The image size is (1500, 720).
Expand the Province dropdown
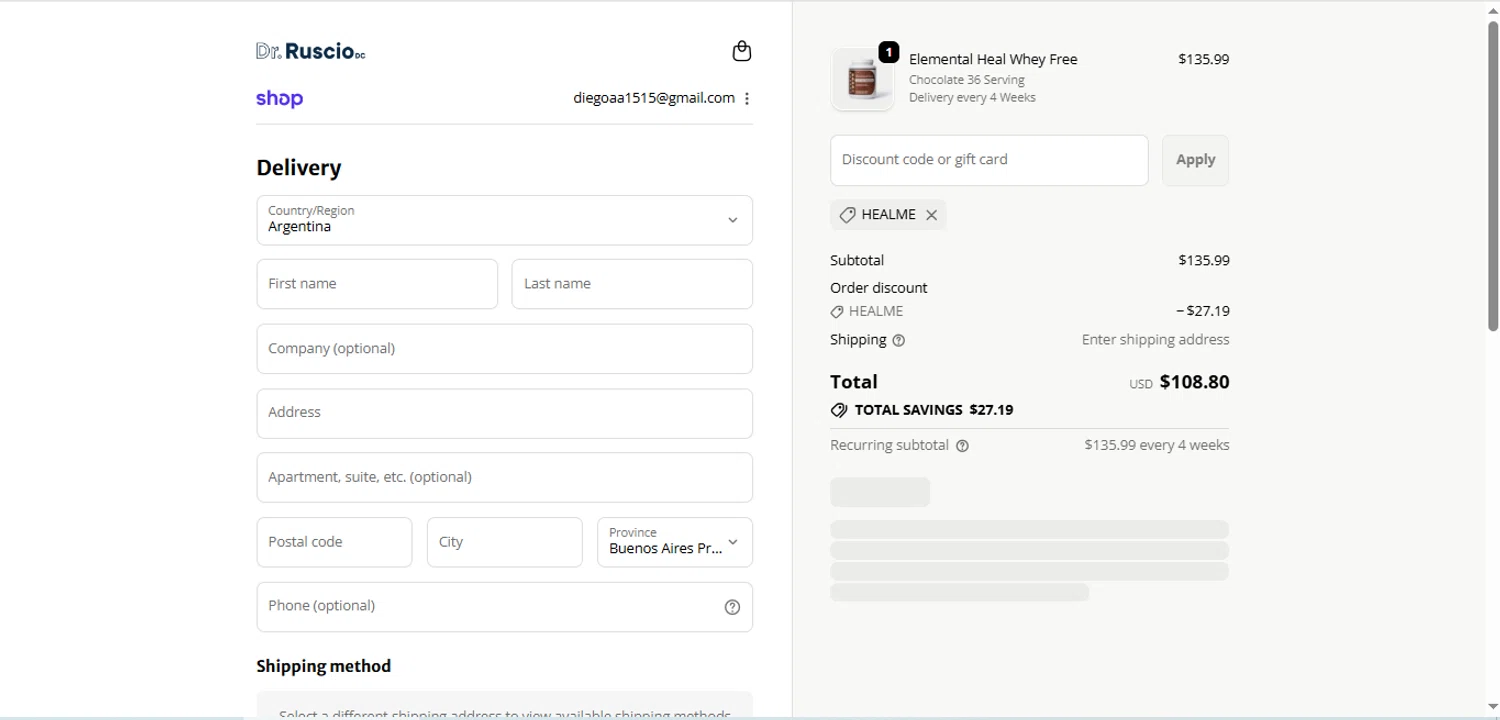[674, 542]
